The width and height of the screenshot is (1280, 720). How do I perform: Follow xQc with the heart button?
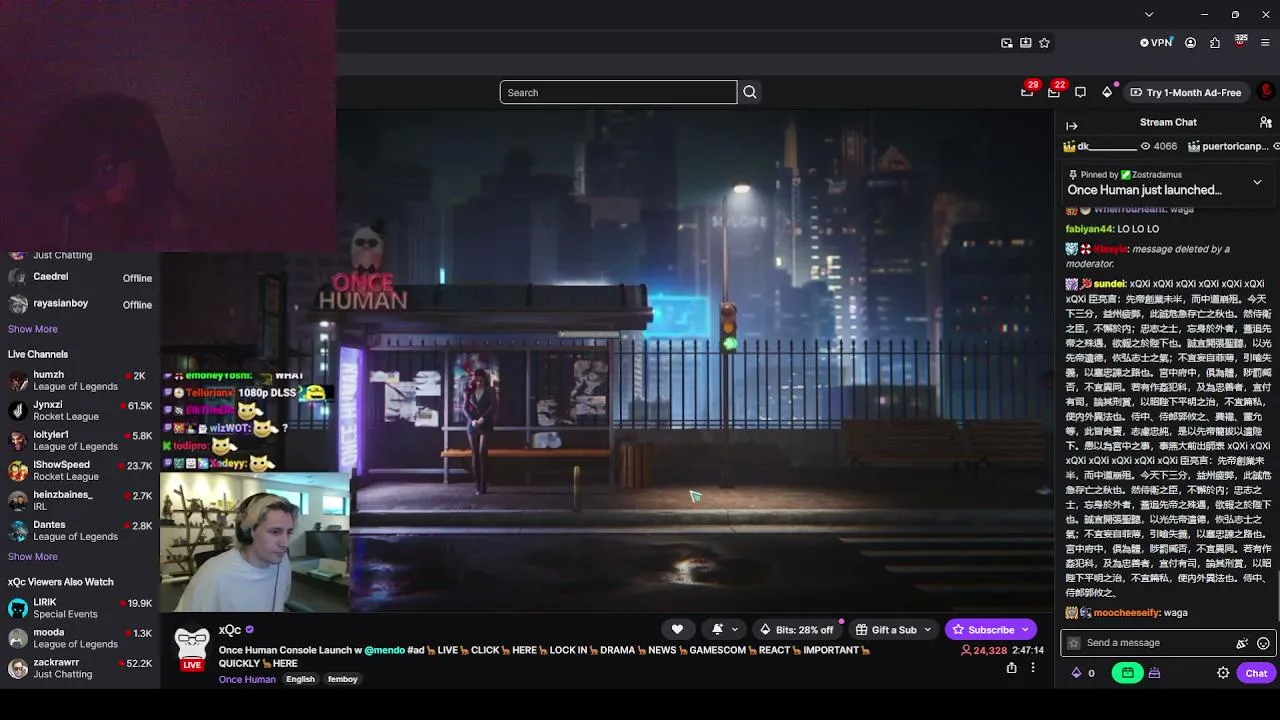click(x=677, y=629)
